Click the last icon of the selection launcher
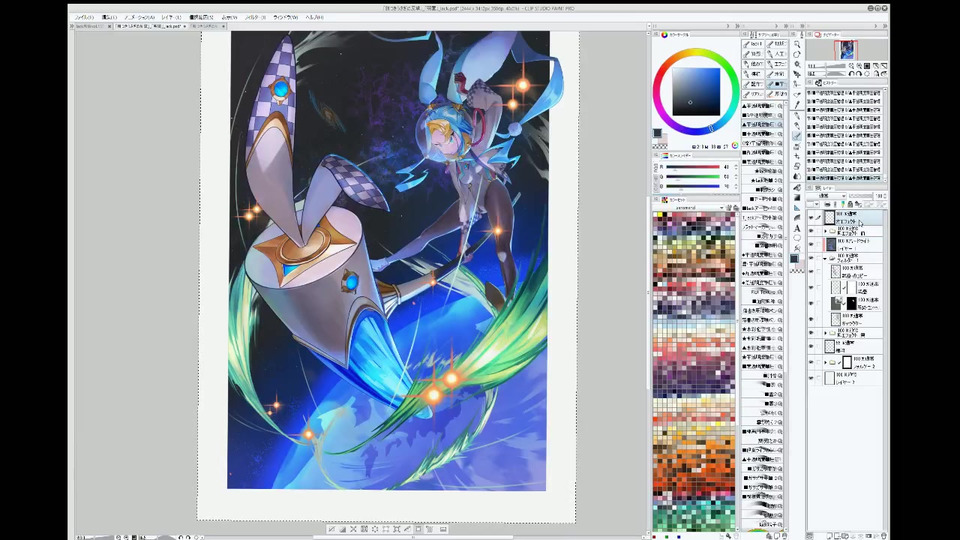 (x=443, y=529)
